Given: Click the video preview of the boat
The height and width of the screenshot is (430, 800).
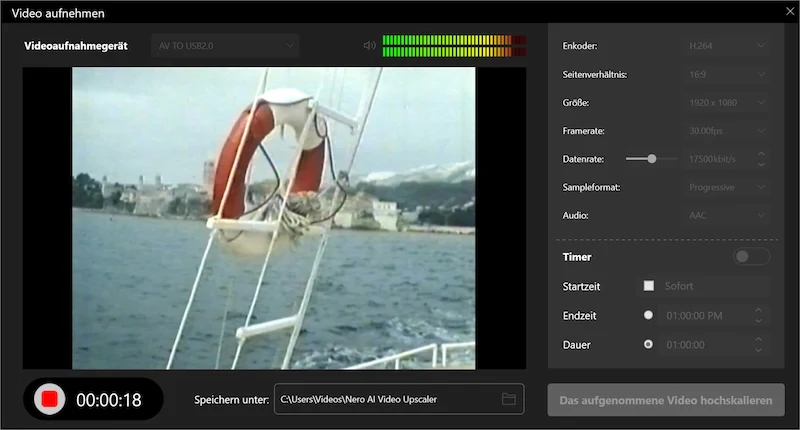Looking at the screenshot, I should (274, 218).
